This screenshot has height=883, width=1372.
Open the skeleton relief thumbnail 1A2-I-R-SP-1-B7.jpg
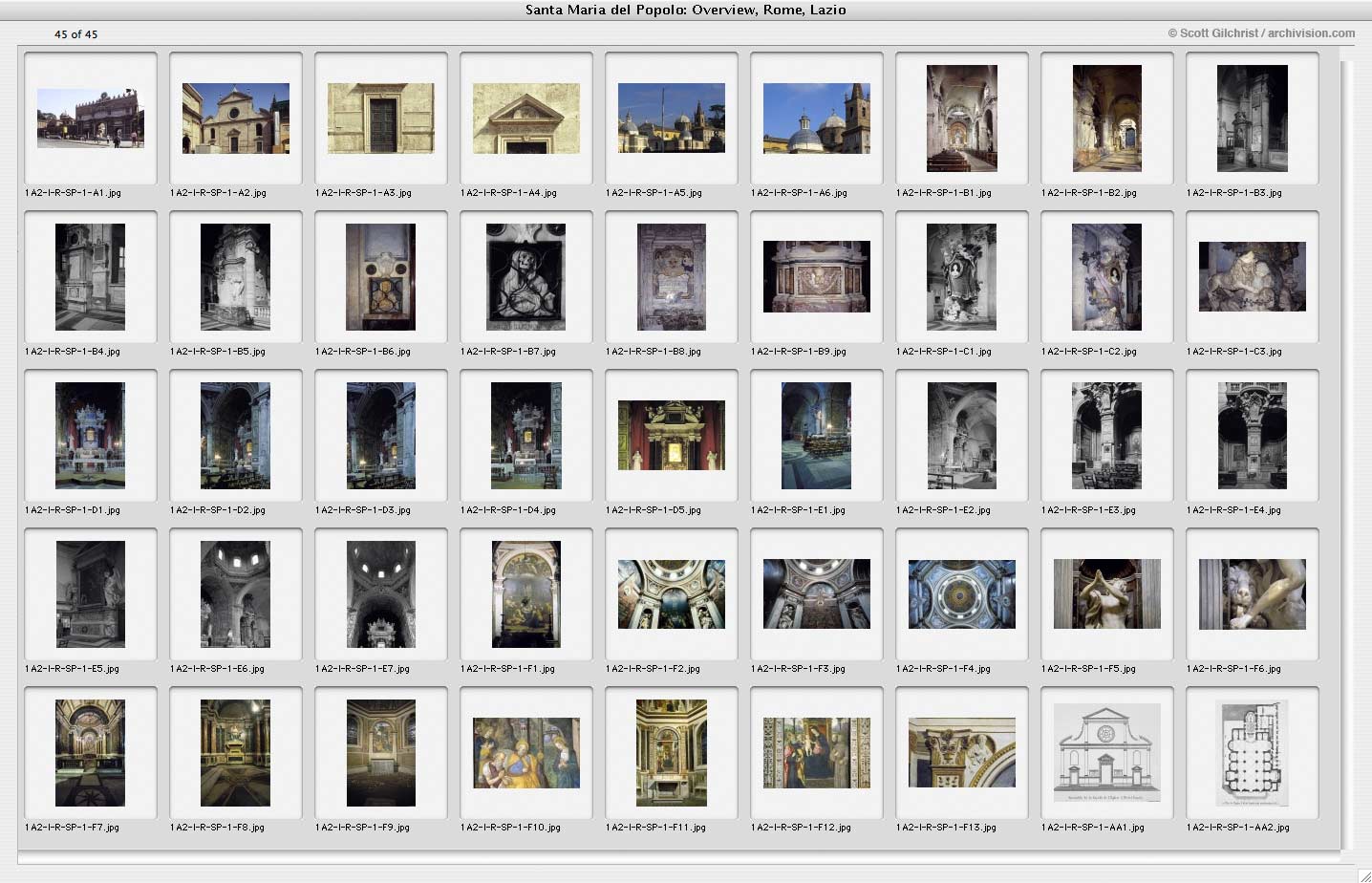tap(526, 277)
